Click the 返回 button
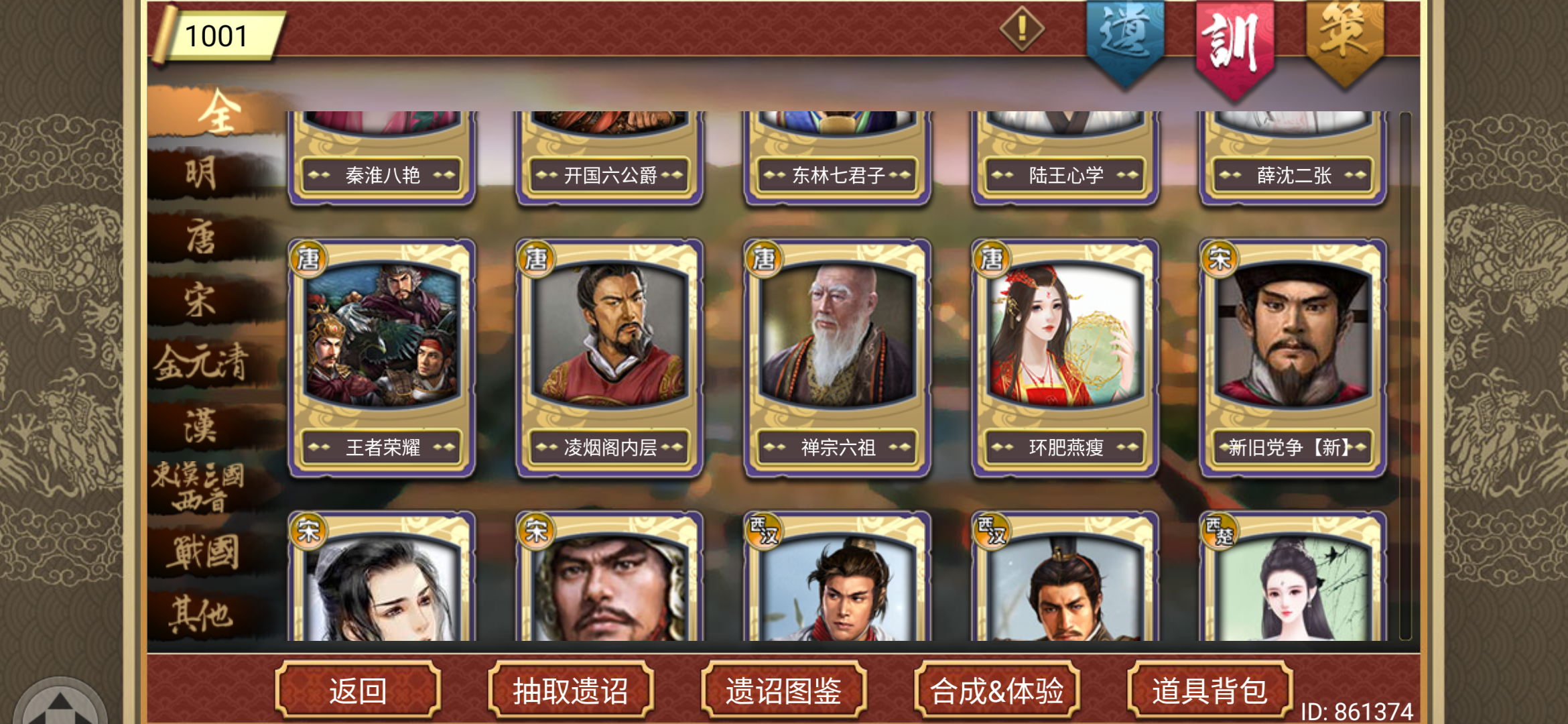 [x=358, y=690]
